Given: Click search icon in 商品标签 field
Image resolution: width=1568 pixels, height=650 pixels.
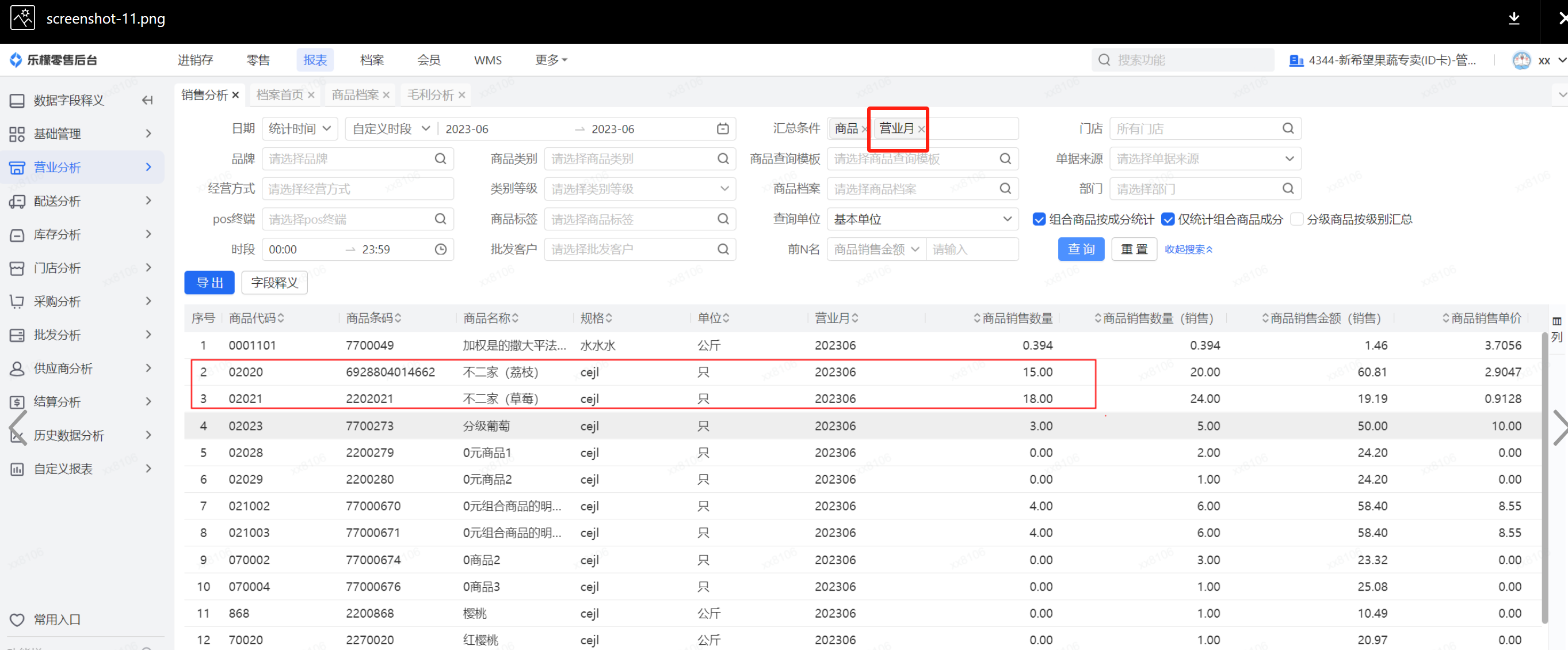Looking at the screenshot, I should point(723,219).
